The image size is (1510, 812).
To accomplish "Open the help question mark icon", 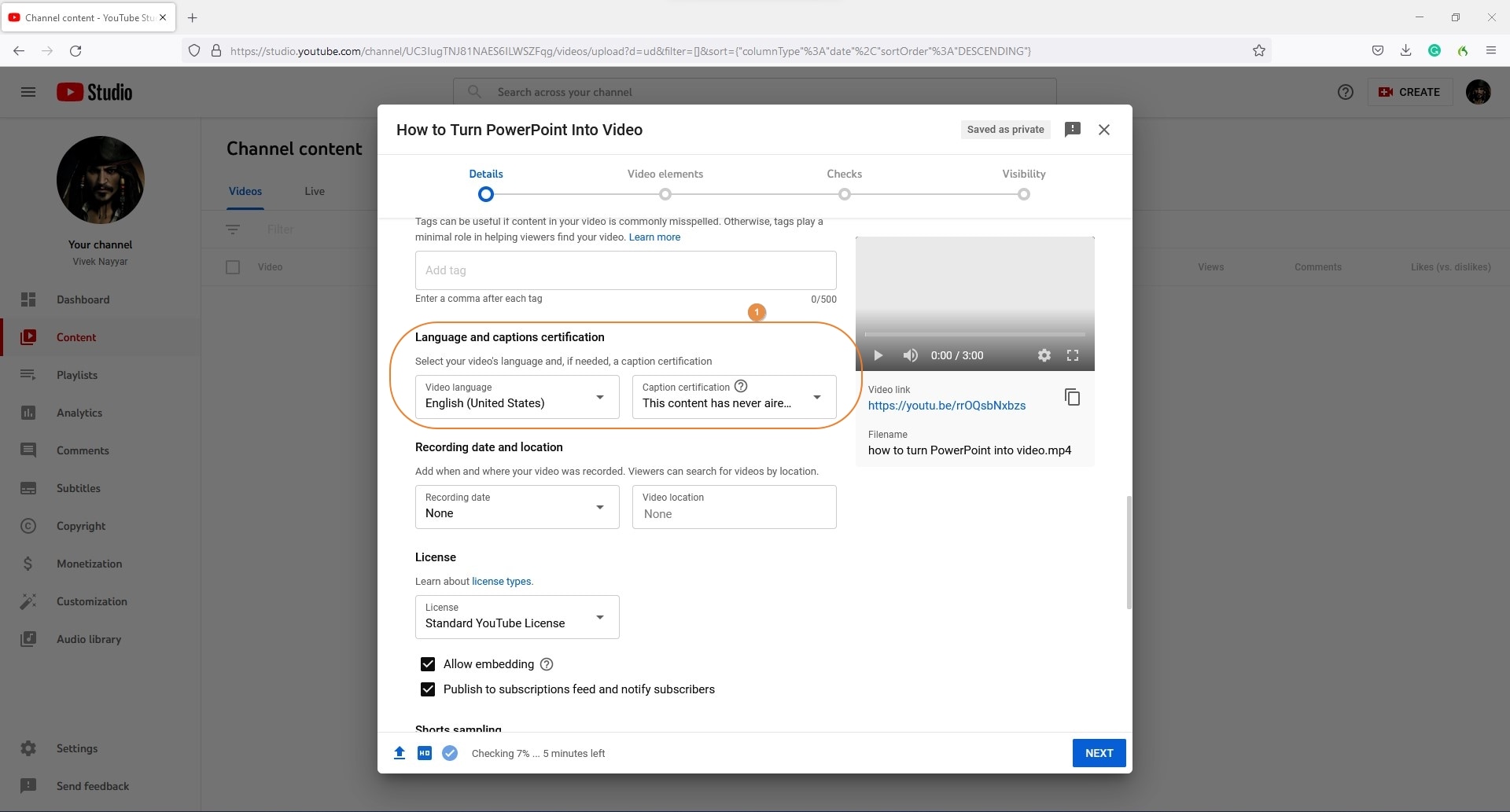I will pos(1346,92).
